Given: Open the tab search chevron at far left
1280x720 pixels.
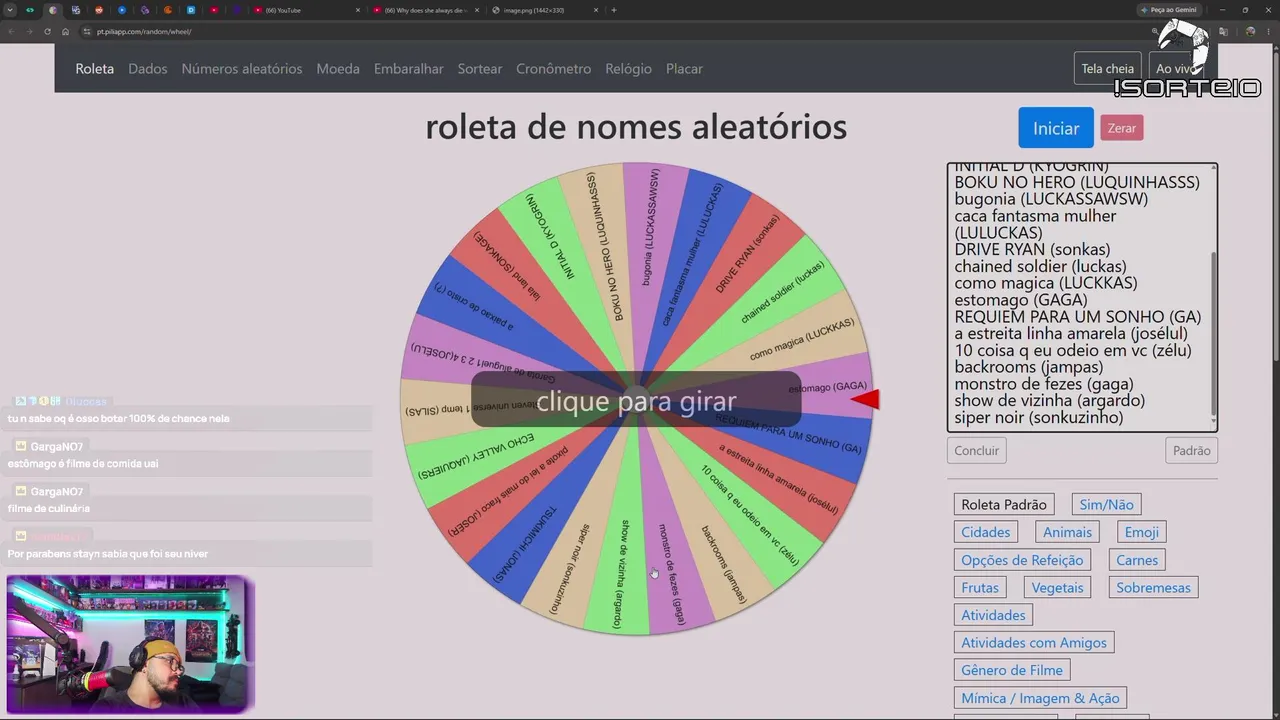Looking at the screenshot, I should click(11, 10).
